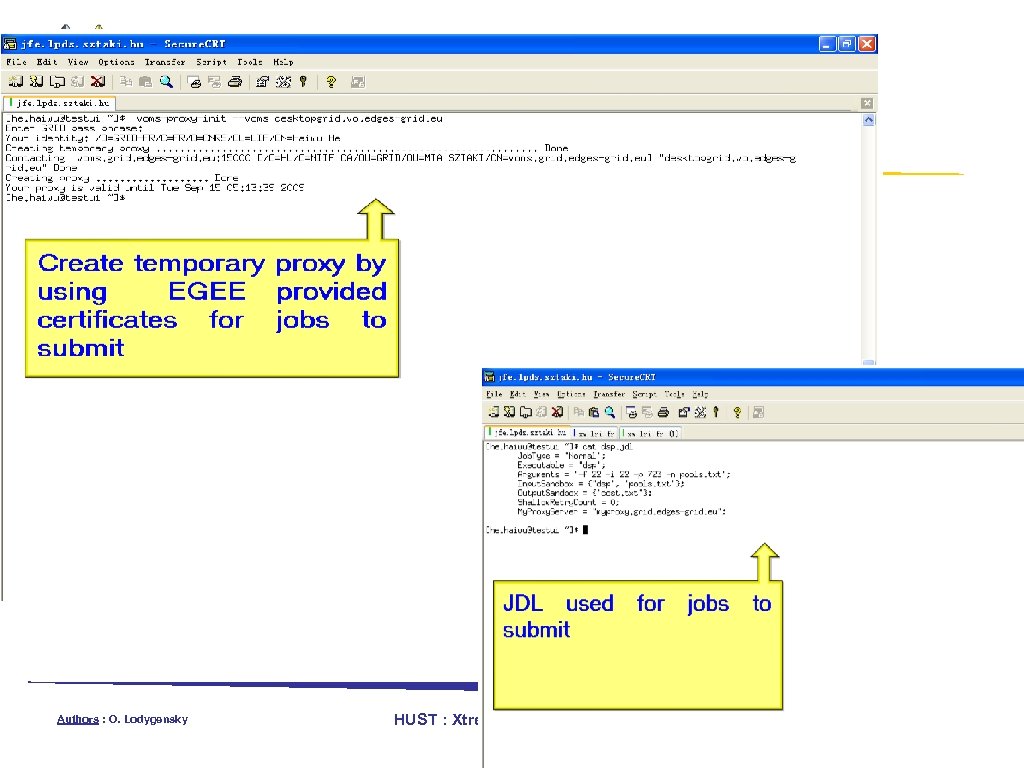Click Reconnect icon in upper SecureCRT toolbar
The height and width of the screenshot is (768, 1024).
point(78,82)
